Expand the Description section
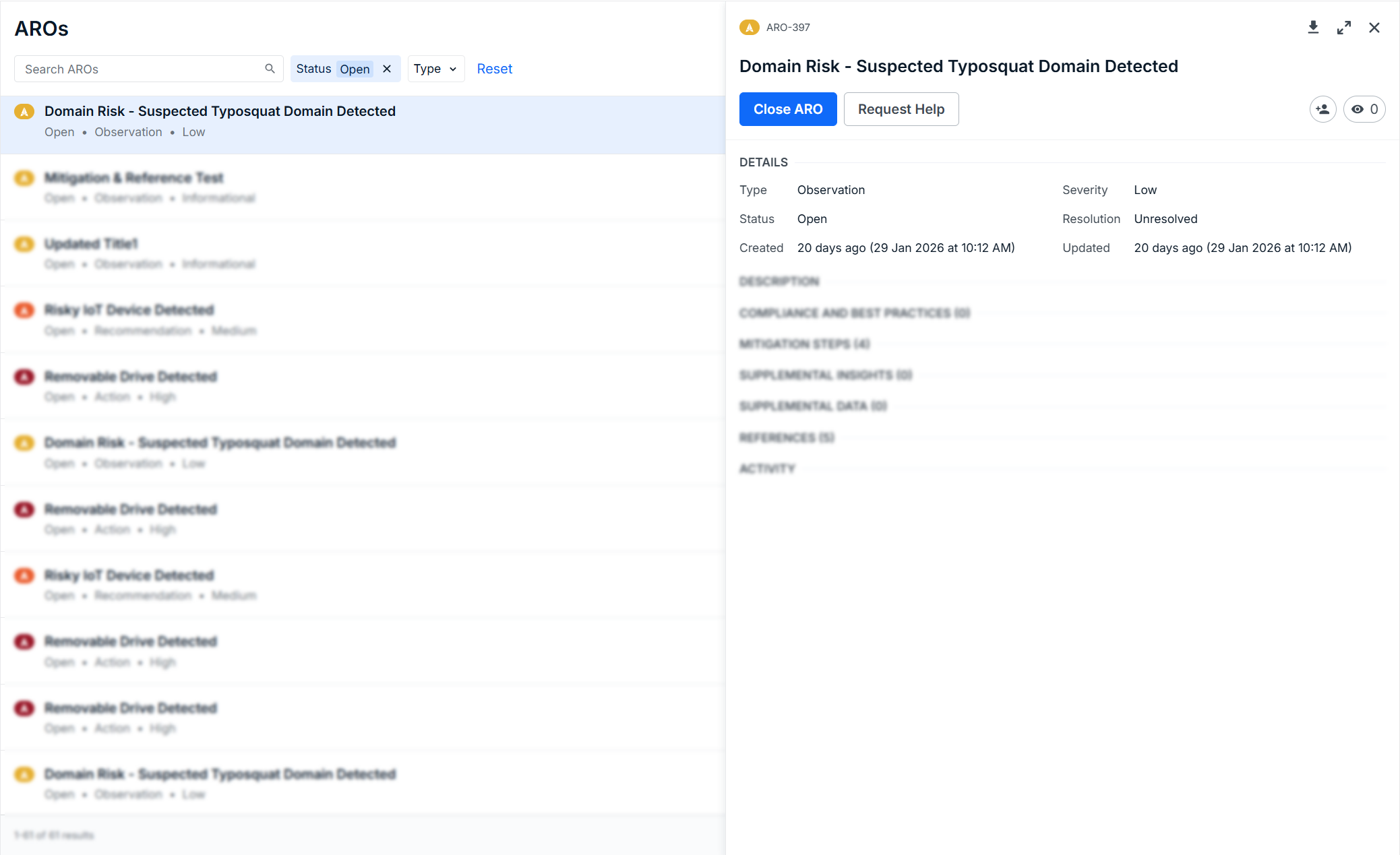 pos(779,282)
